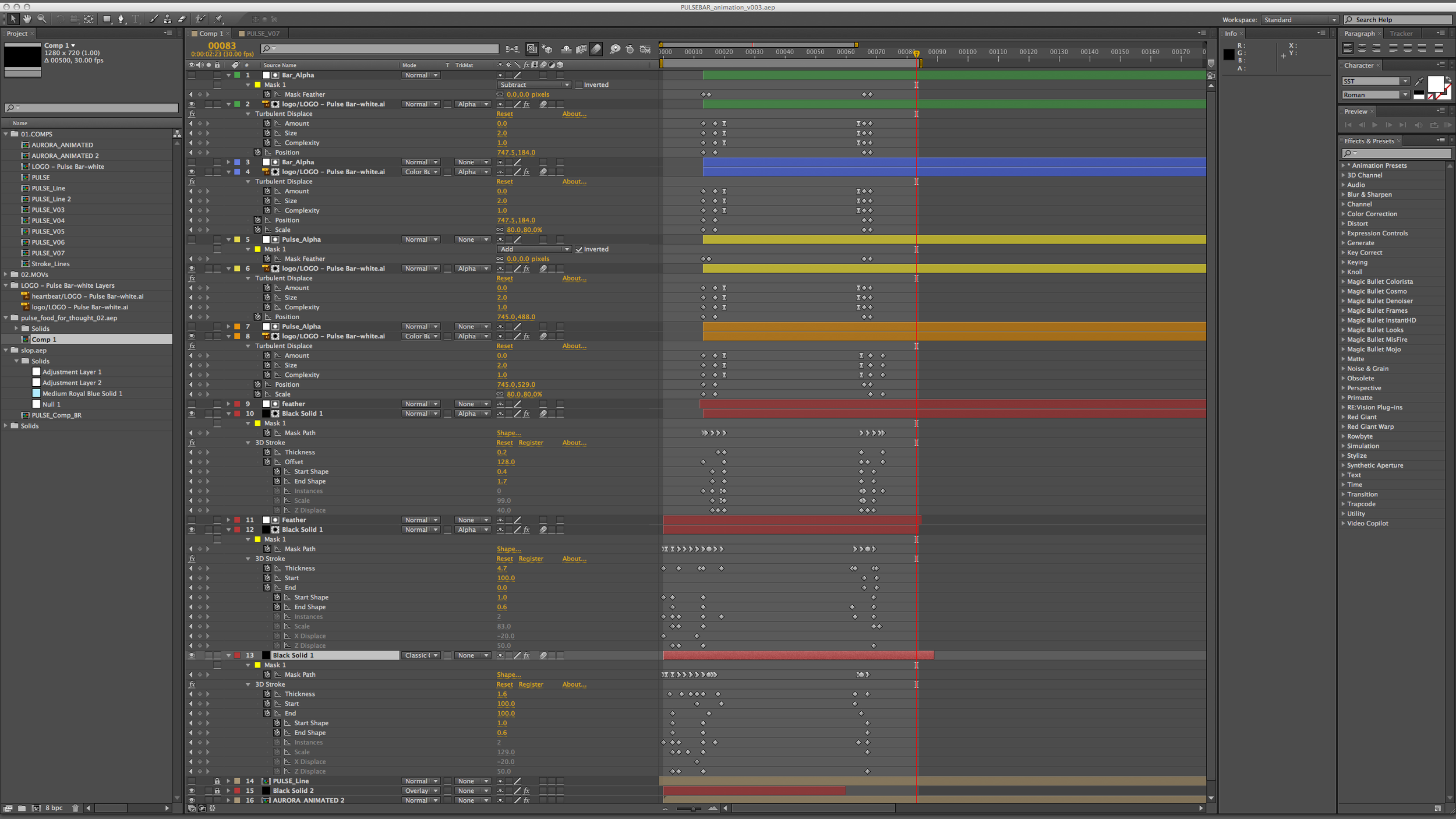Open the Composition Mini-Flowchart
Screen dimensions: 1456x819
512,50
